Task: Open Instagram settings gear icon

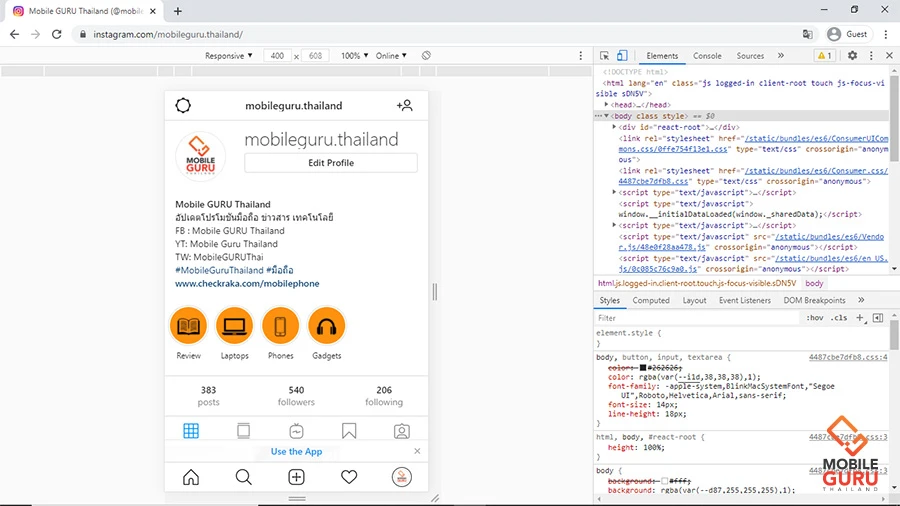Action: click(x=183, y=106)
